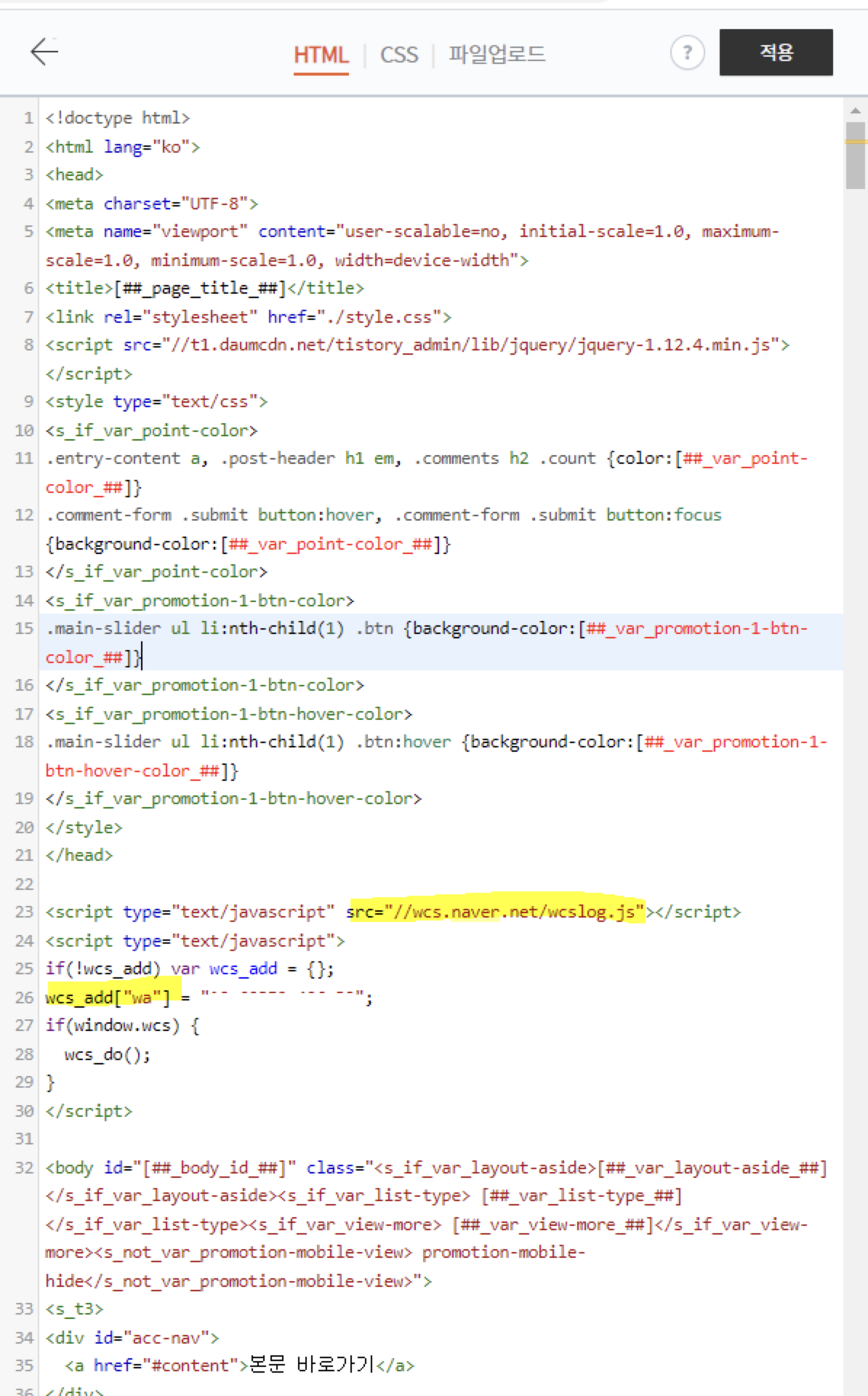The image size is (868, 1396).
Task: Click the 적용 apply button
Action: pos(776,52)
